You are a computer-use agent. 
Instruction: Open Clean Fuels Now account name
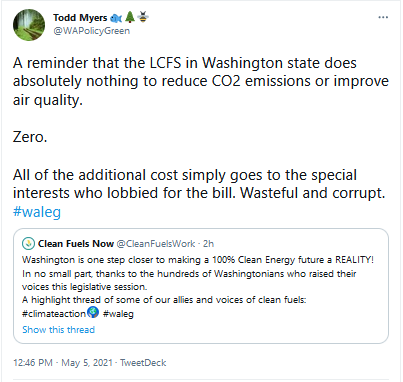(x=76, y=244)
